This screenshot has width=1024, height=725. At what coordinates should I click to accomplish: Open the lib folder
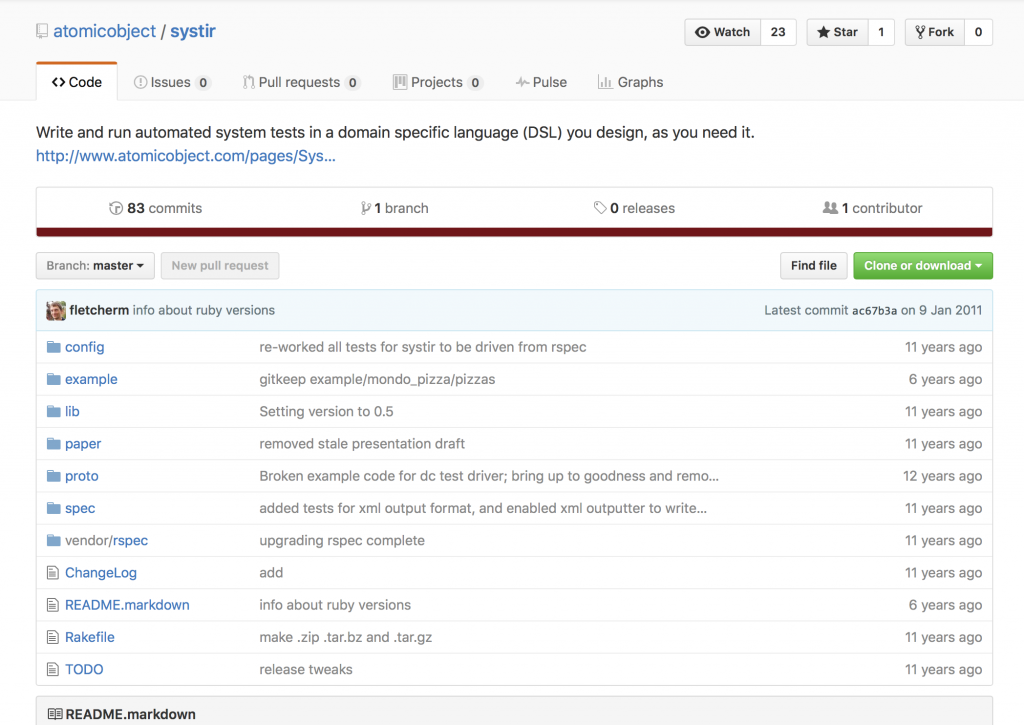click(x=72, y=411)
